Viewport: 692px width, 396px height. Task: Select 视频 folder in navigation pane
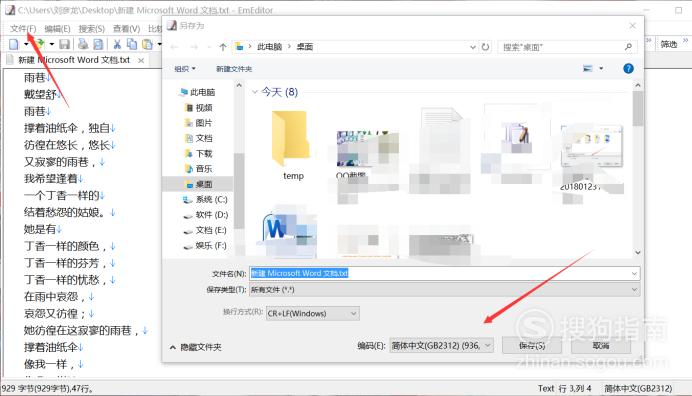(x=199, y=108)
